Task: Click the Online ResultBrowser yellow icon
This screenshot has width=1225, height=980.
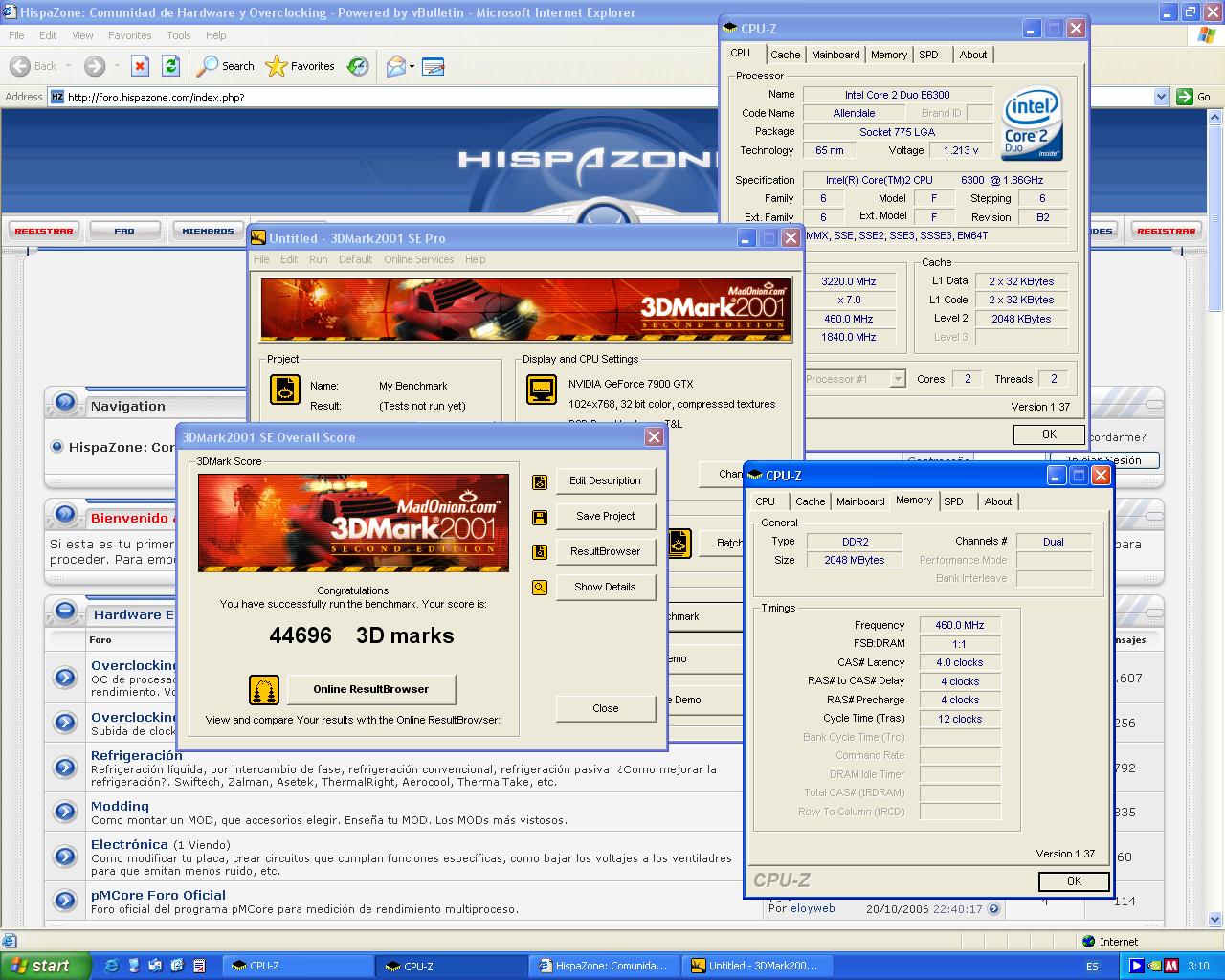Action: pos(264,689)
